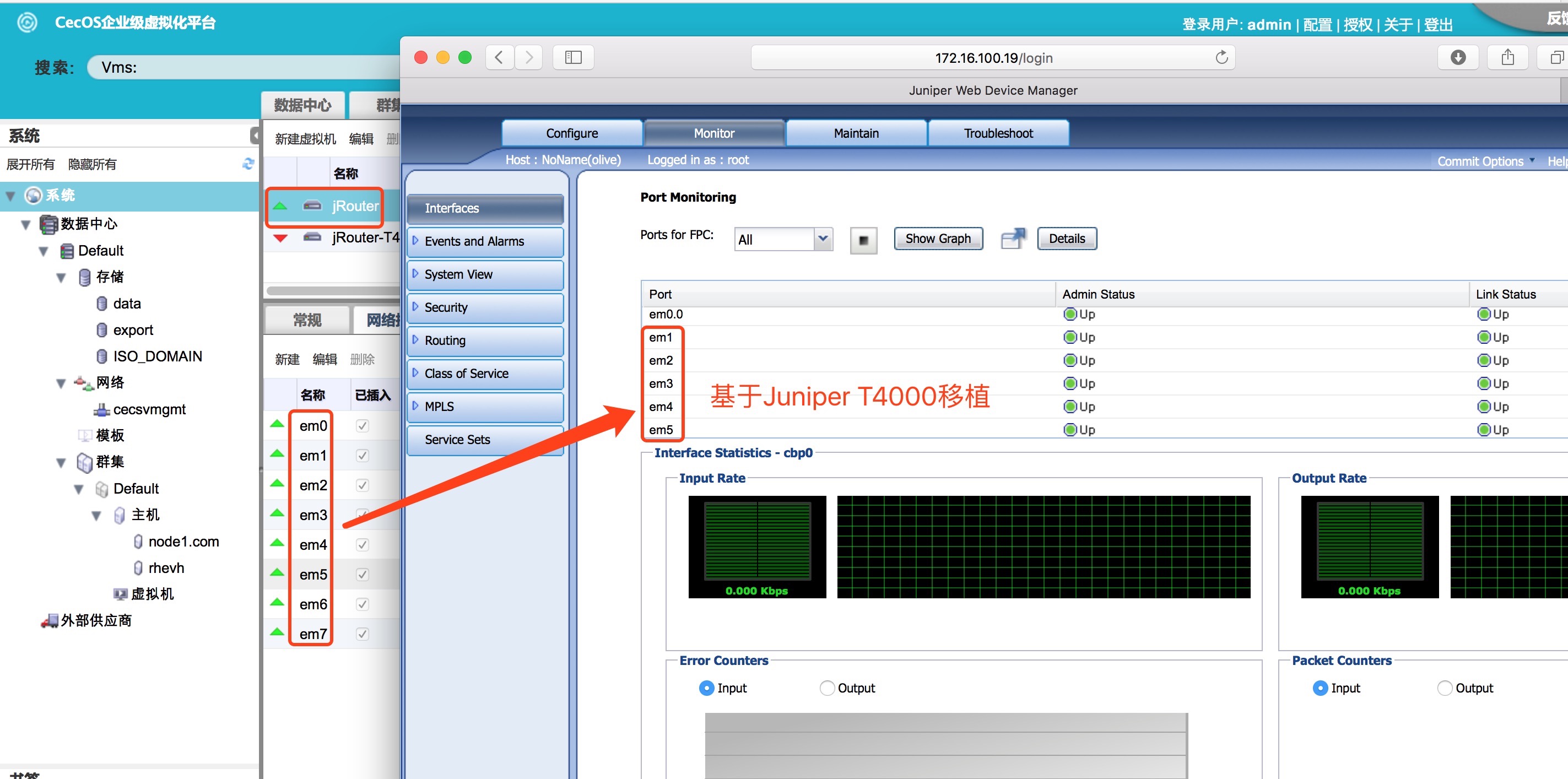Screen dimensions: 1568x779
Task: Toggle the em4 plugged checkbox
Action: pyautogui.click(x=362, y=545)
